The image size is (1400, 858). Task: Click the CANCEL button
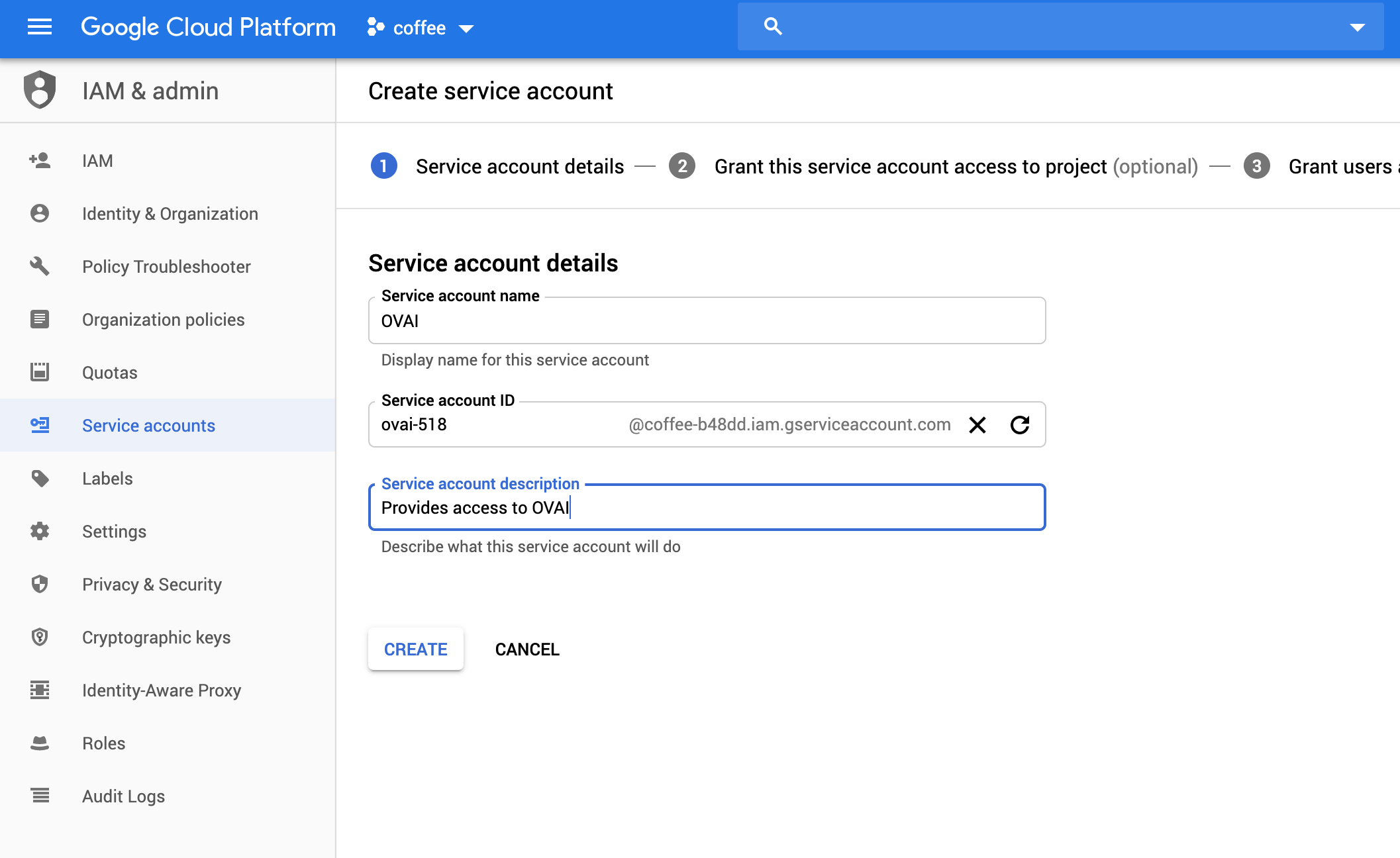tap(527, 649)
